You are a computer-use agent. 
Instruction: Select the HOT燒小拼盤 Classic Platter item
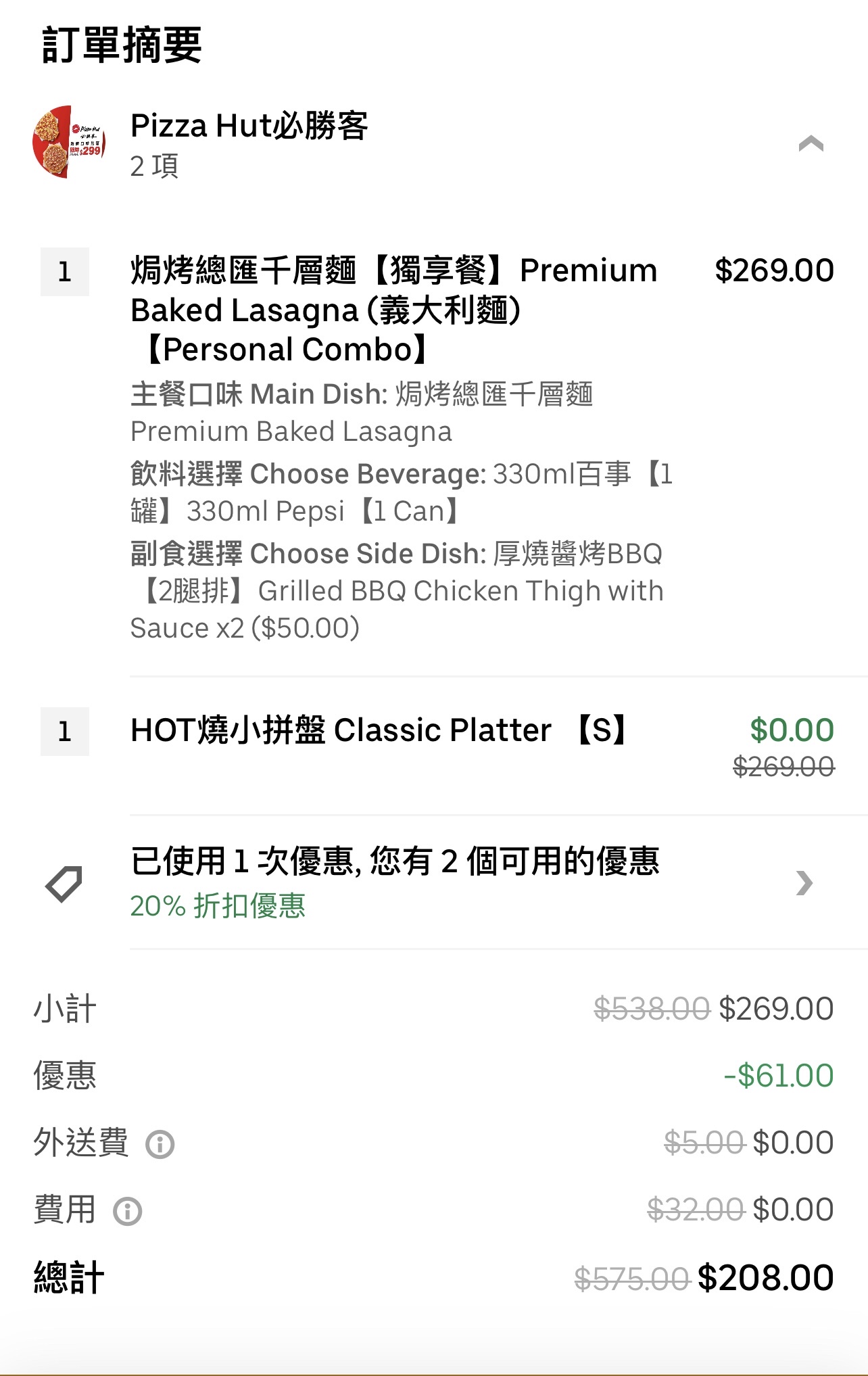click(x=379, y=730)
